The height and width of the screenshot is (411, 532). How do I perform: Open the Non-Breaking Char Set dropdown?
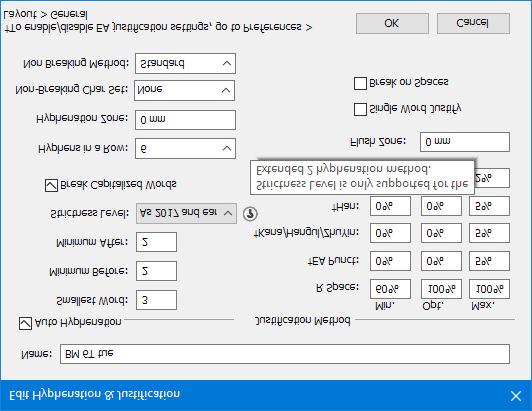point(185,91)
